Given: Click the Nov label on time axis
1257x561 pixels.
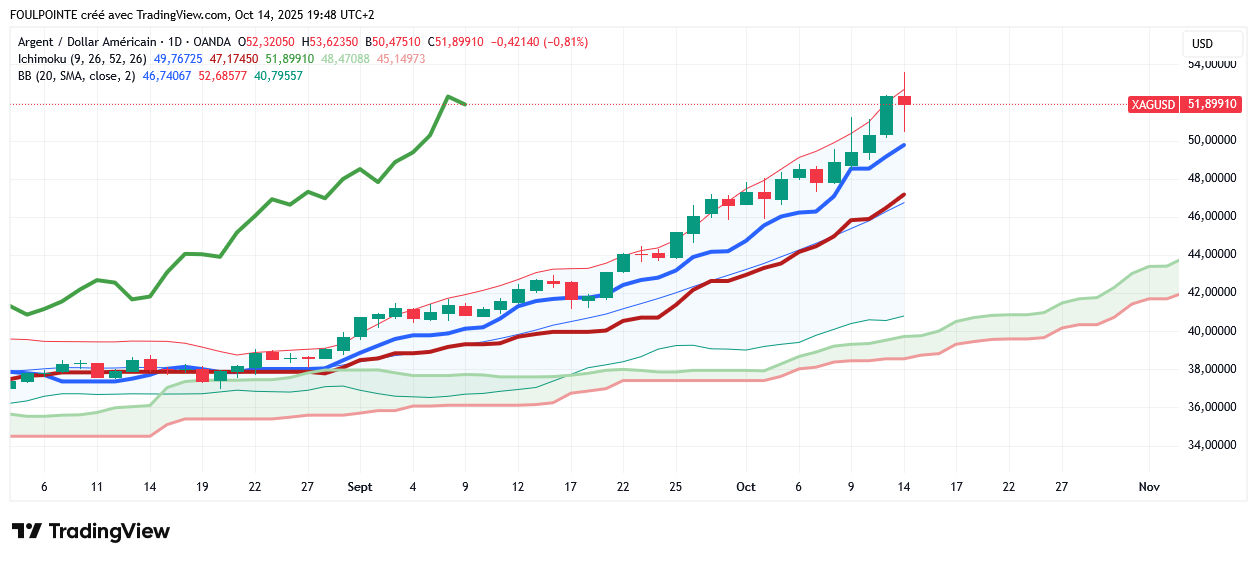Looking at the screenshot, I should [1148, 487].
